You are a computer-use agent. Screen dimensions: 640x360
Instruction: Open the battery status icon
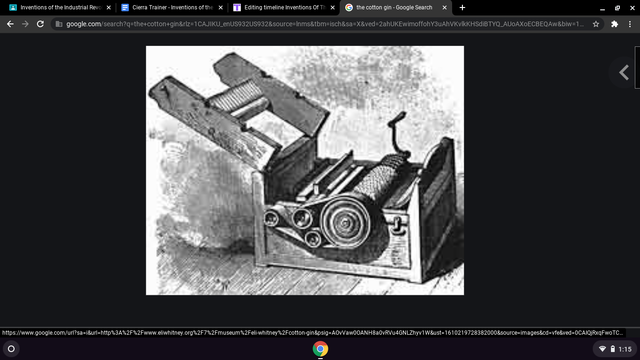[613, 349]
